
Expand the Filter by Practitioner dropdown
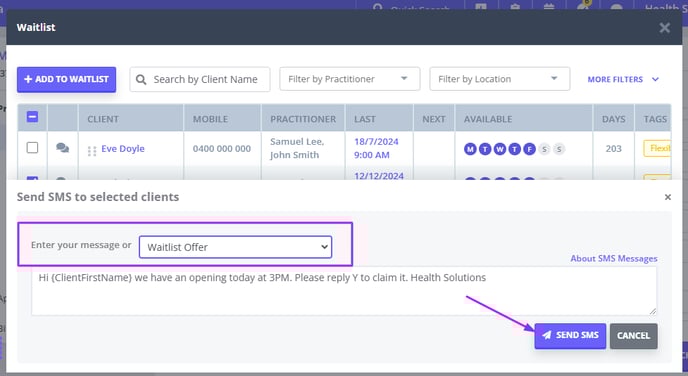pyautogui.click(x=350, y=79)
